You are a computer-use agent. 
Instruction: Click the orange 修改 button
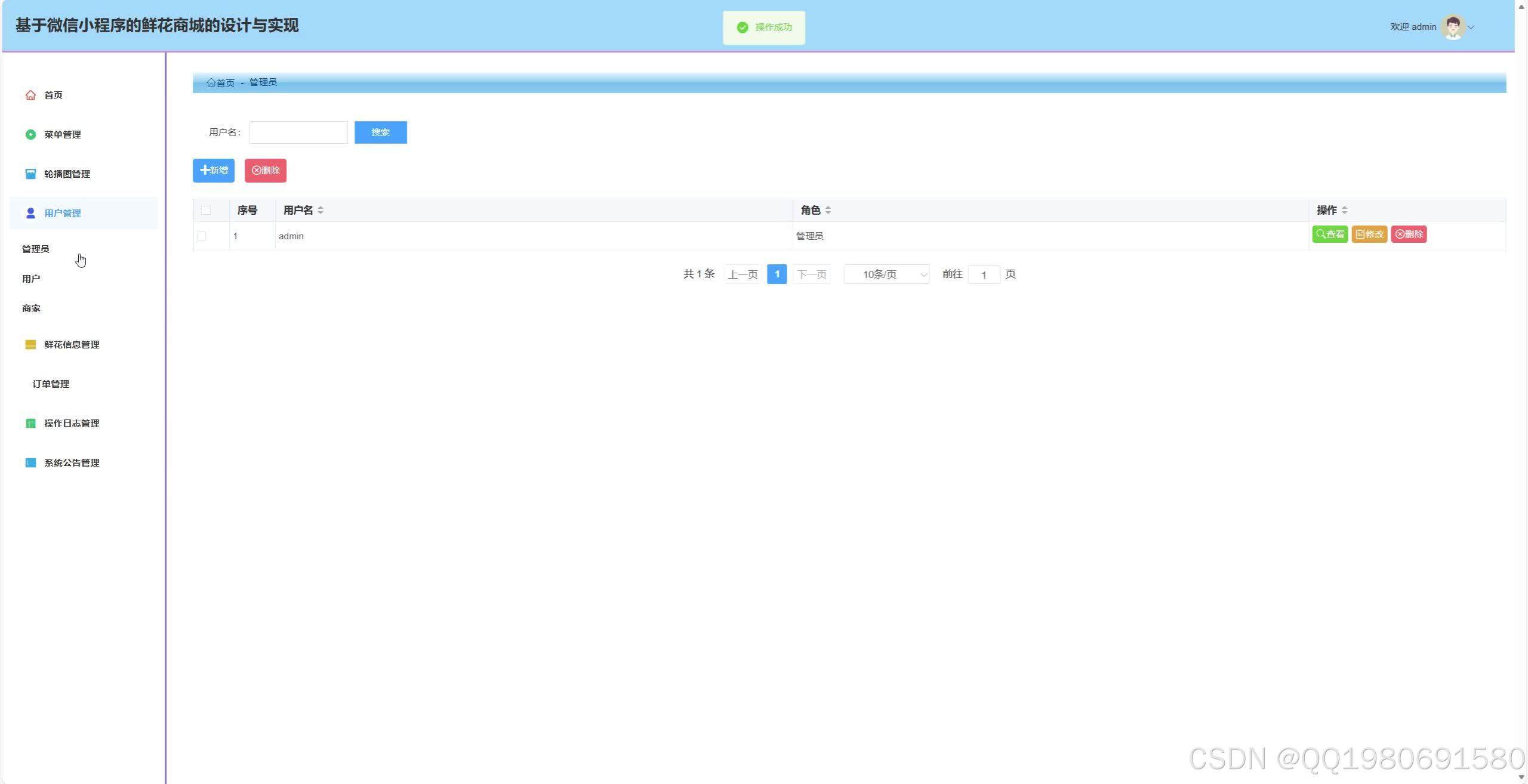[x=1369, y=234]
